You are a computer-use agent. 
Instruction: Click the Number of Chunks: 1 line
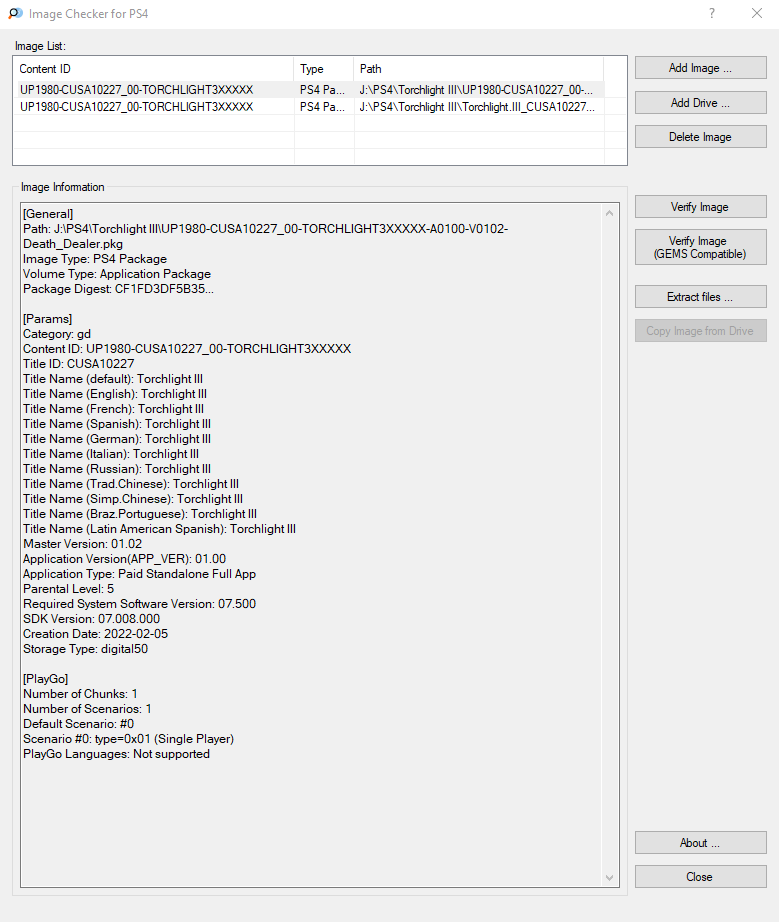click(80, 693)
